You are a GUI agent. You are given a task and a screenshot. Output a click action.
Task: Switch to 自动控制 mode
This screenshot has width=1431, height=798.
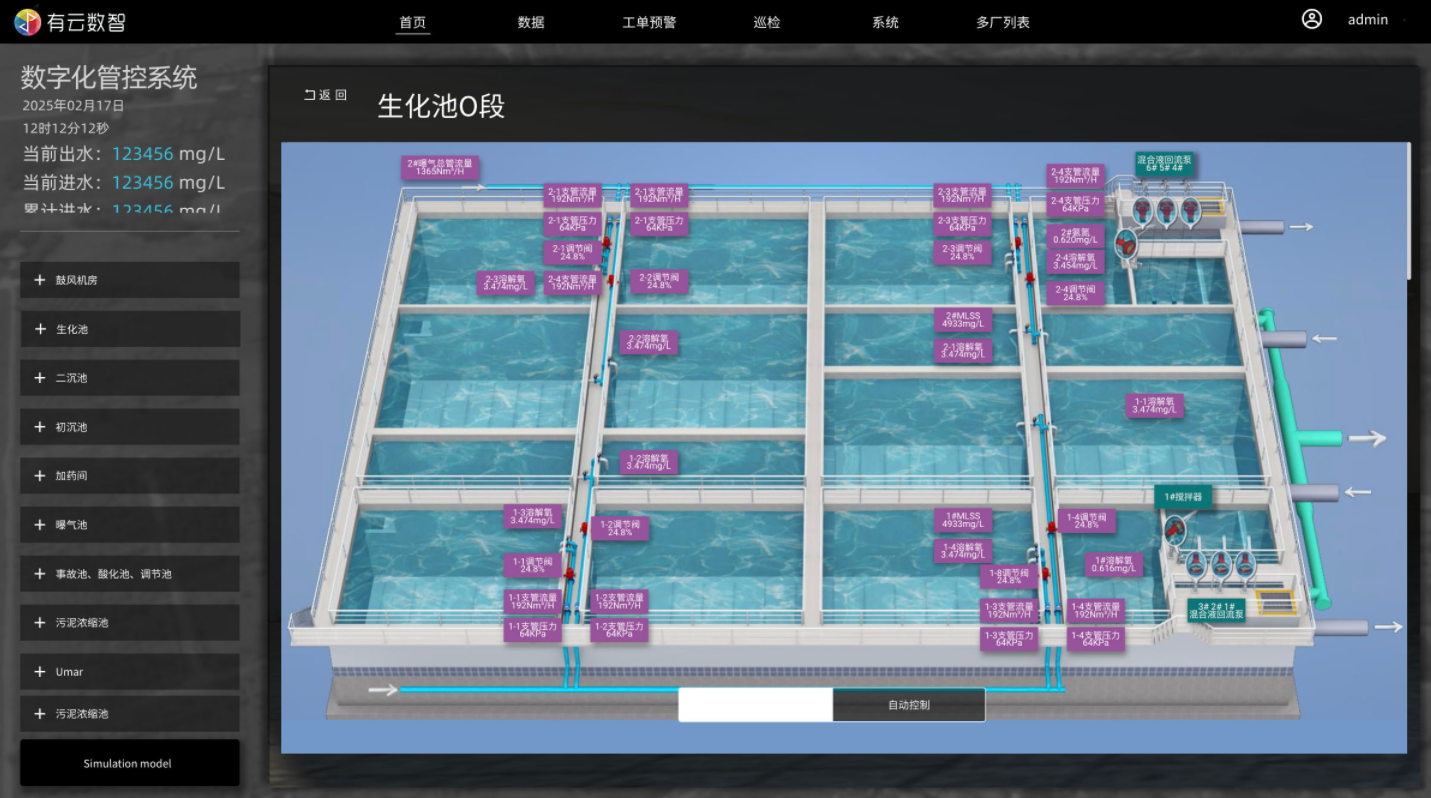point(908,705)
